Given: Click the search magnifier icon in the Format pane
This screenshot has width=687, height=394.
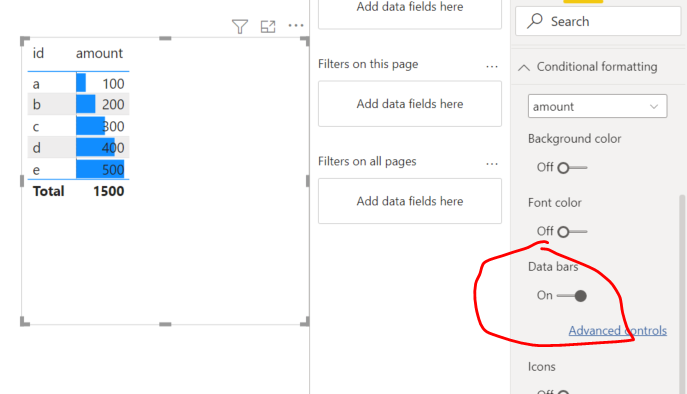Looking at the screenshot, I should coord(535,21).
